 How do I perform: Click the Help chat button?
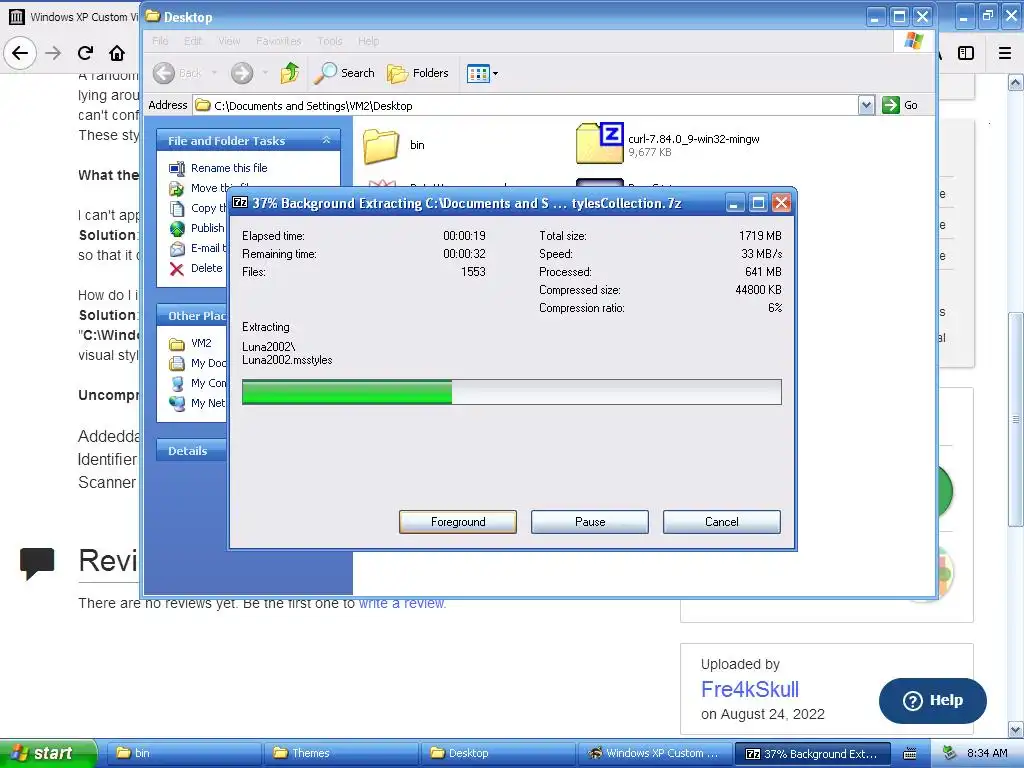coord(933,700)
